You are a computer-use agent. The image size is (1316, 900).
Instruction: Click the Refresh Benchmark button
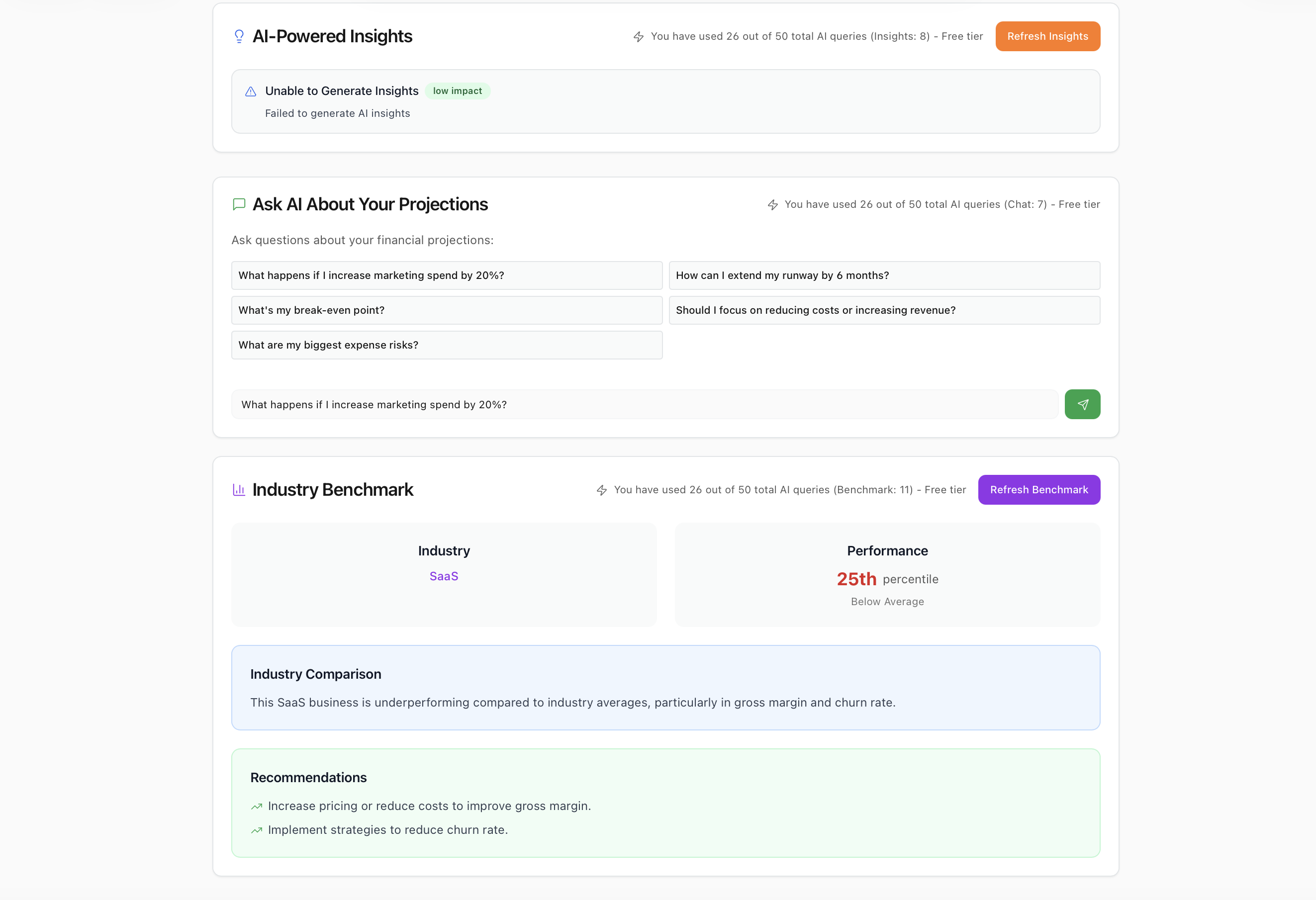pyautogui.click(x=1038, y=490)
